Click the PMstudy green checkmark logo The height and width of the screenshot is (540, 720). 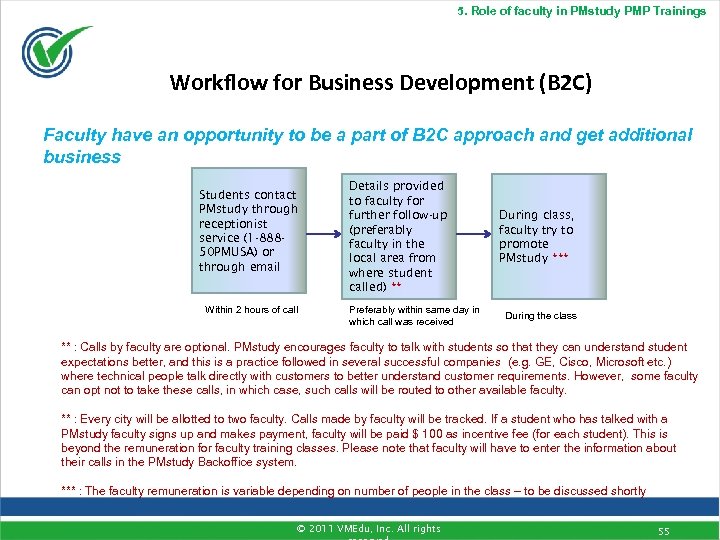(56, 51)
